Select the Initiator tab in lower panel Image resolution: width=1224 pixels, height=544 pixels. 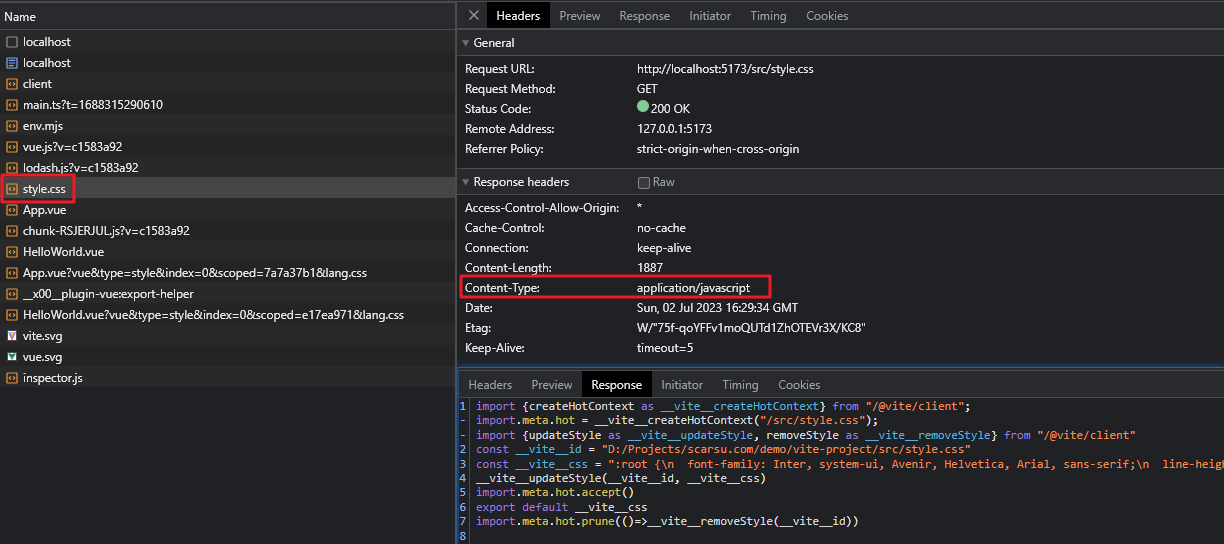point(682,385)
